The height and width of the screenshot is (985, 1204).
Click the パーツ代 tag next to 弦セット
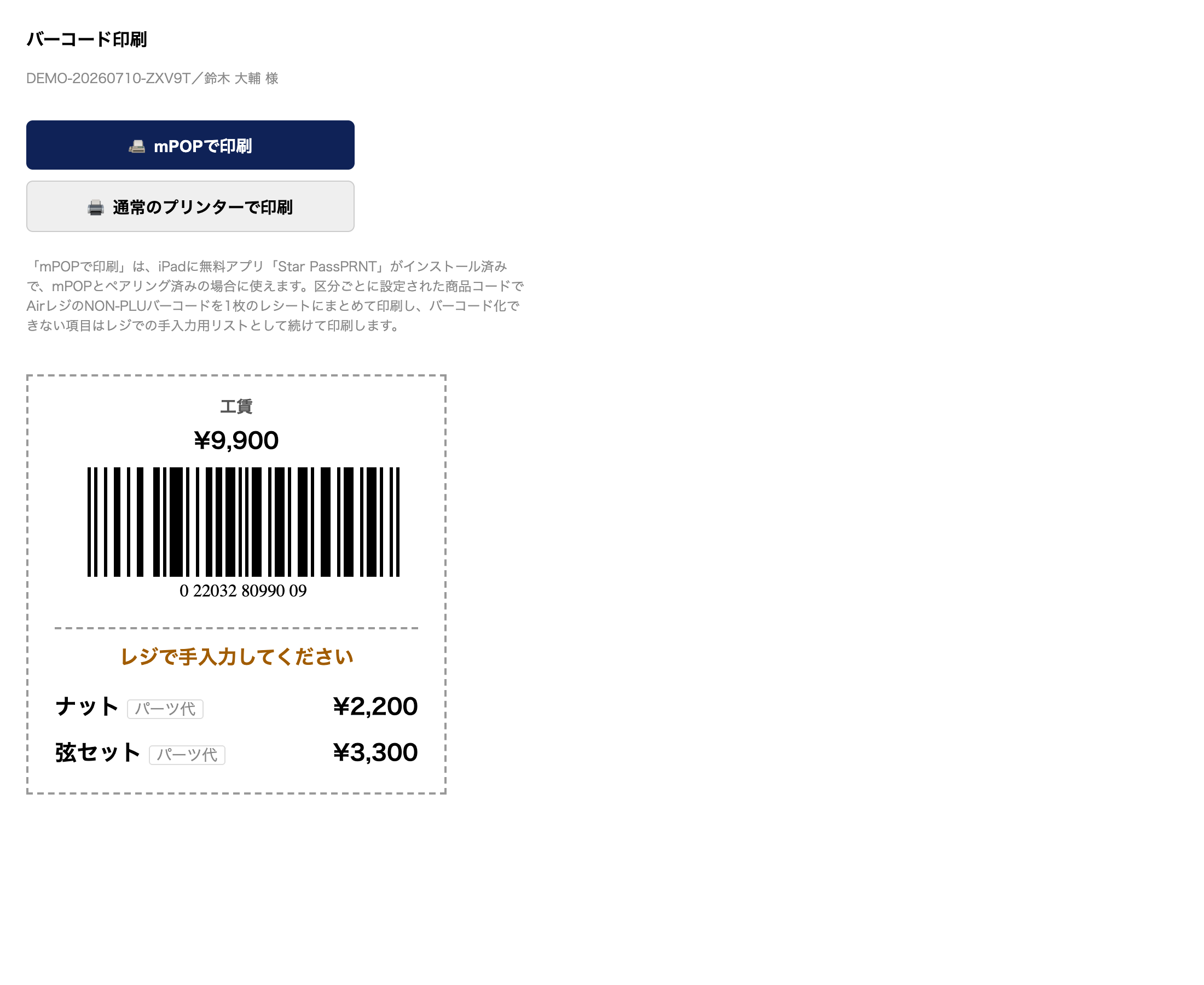pos(187,755)
